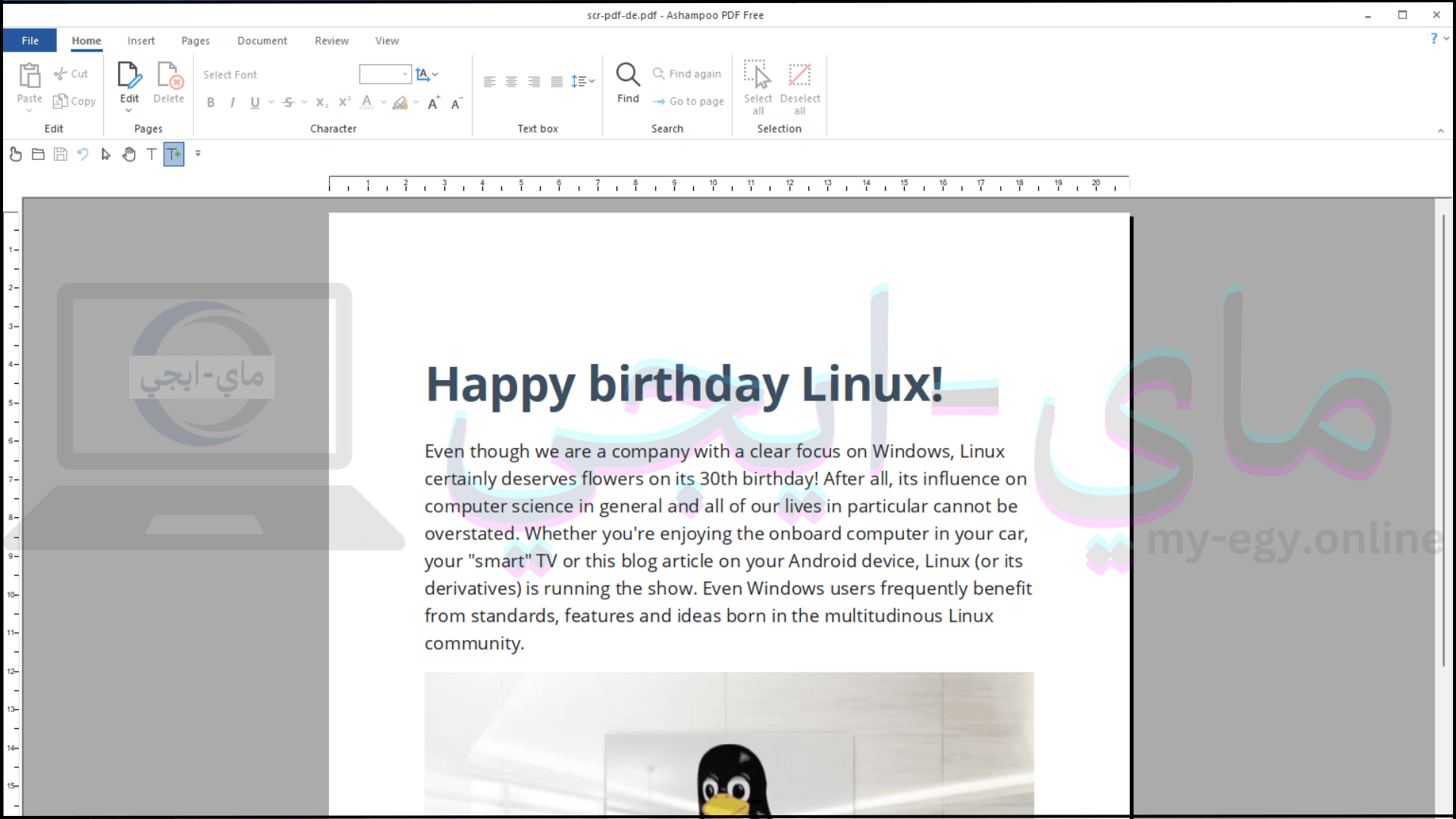Image resolution: width=1456 pixels, height=819 pixels.
Task: Click the Save disk icon
Action: pos(61,154)
